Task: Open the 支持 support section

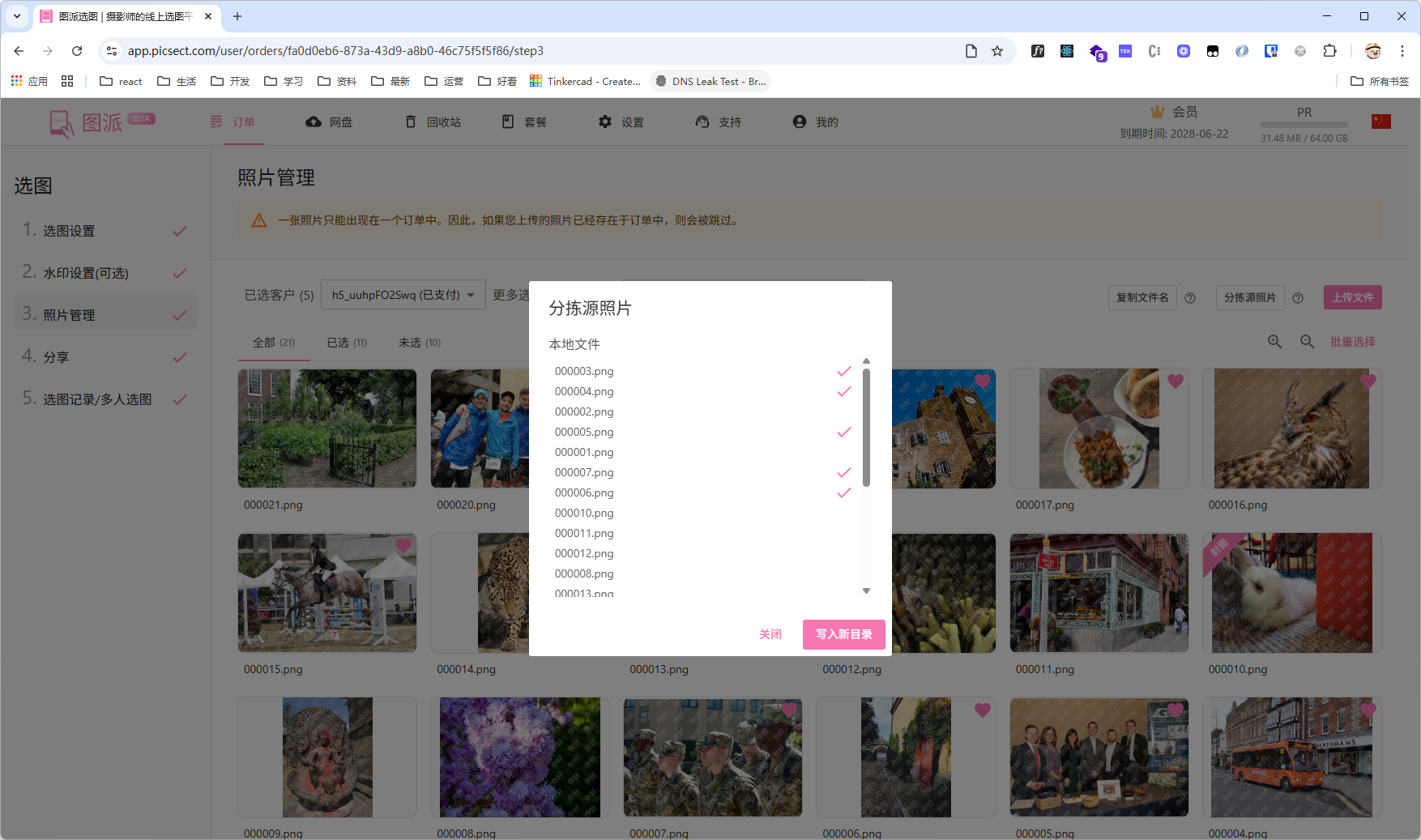Action: pyautogui.click(x=717, y=122)
